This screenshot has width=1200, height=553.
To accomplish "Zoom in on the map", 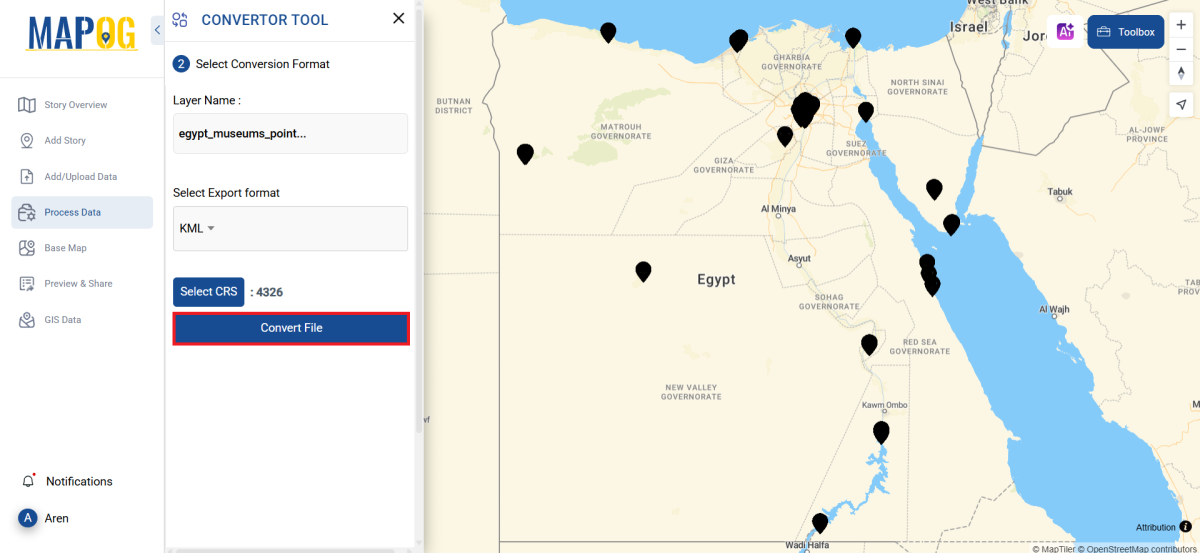I will [1181, 25].
